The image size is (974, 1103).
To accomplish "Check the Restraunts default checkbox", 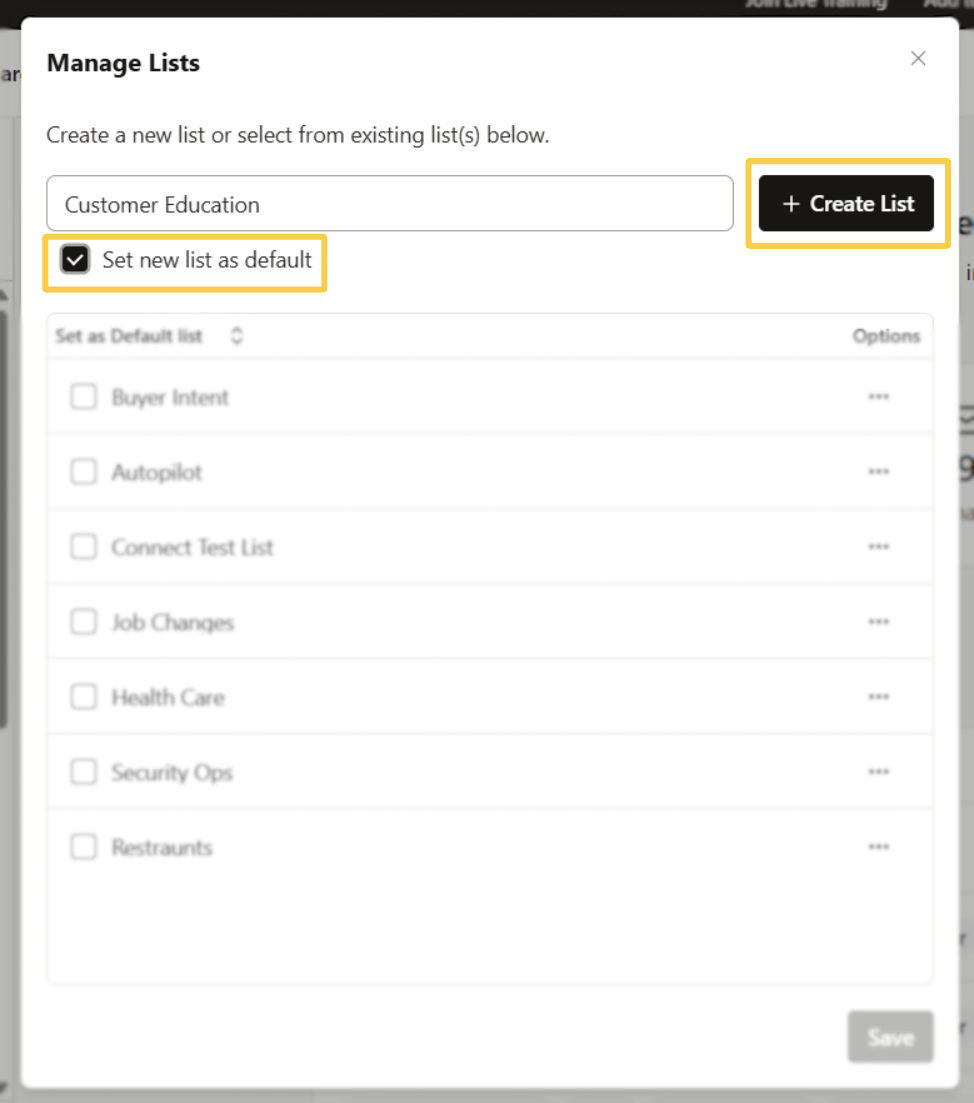I will (x=84, y=846).
